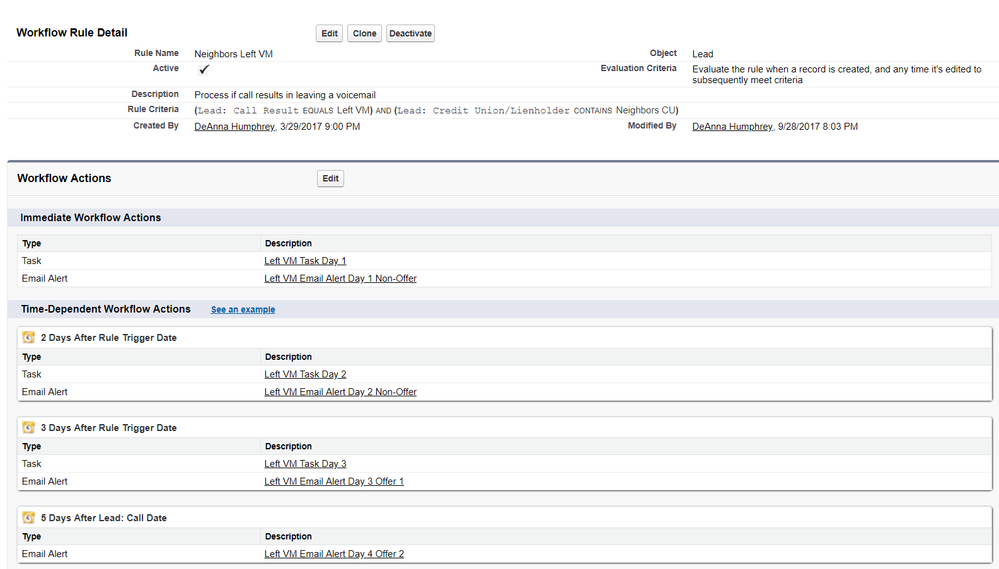Open Left VM Email Alert Day 3 Offer 1

coord(334,482)
